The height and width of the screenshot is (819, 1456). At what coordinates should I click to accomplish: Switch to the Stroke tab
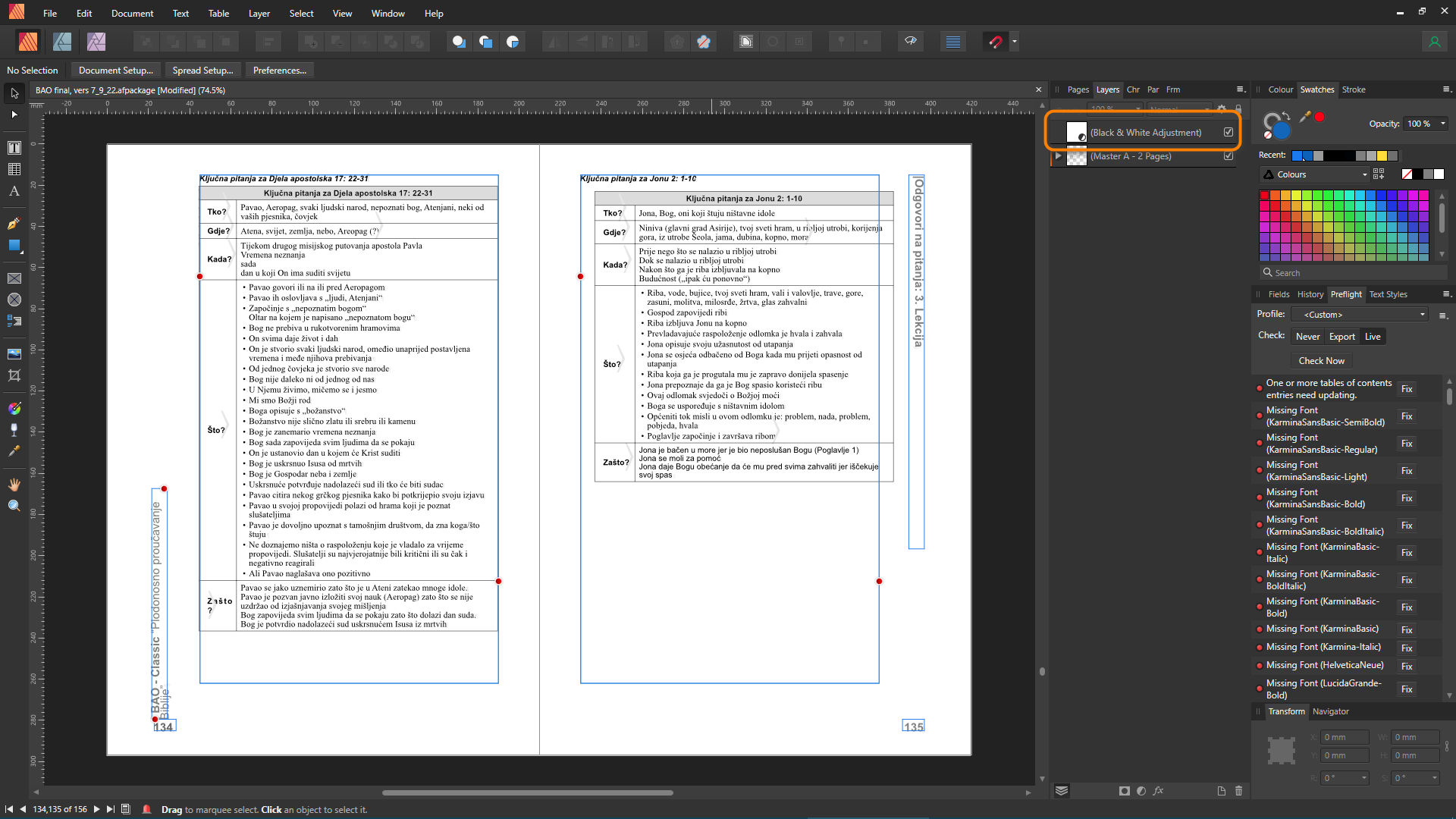(1354, 89)
